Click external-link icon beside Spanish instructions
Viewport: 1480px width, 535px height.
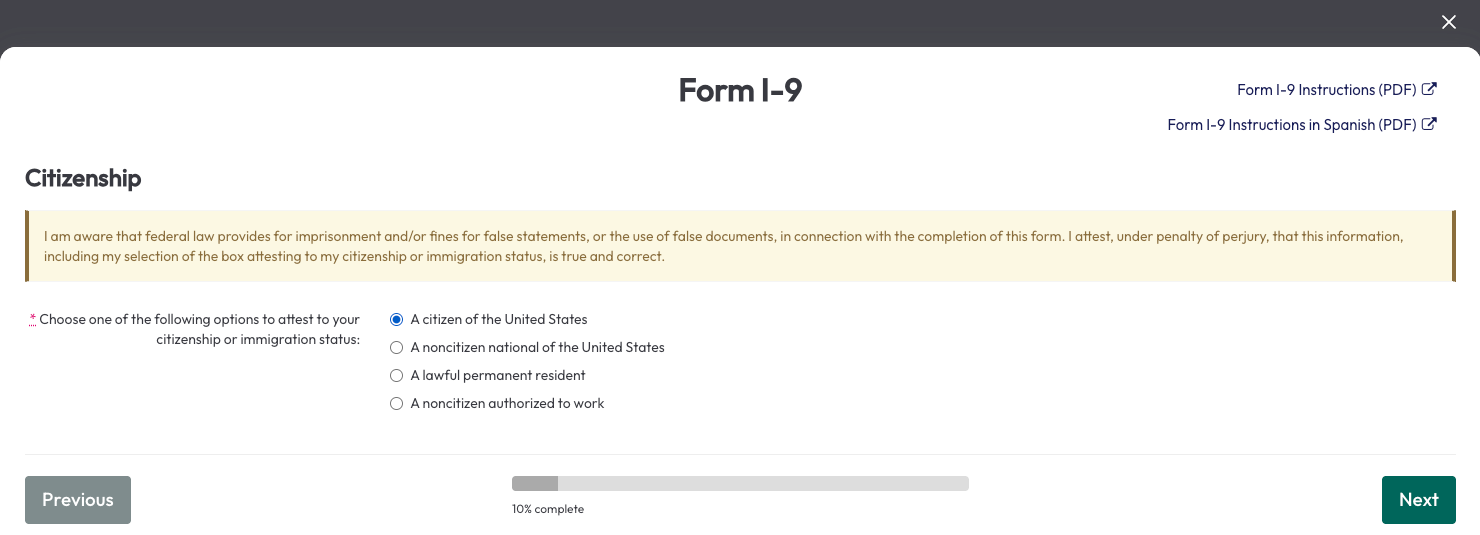tap(1430, 124)
